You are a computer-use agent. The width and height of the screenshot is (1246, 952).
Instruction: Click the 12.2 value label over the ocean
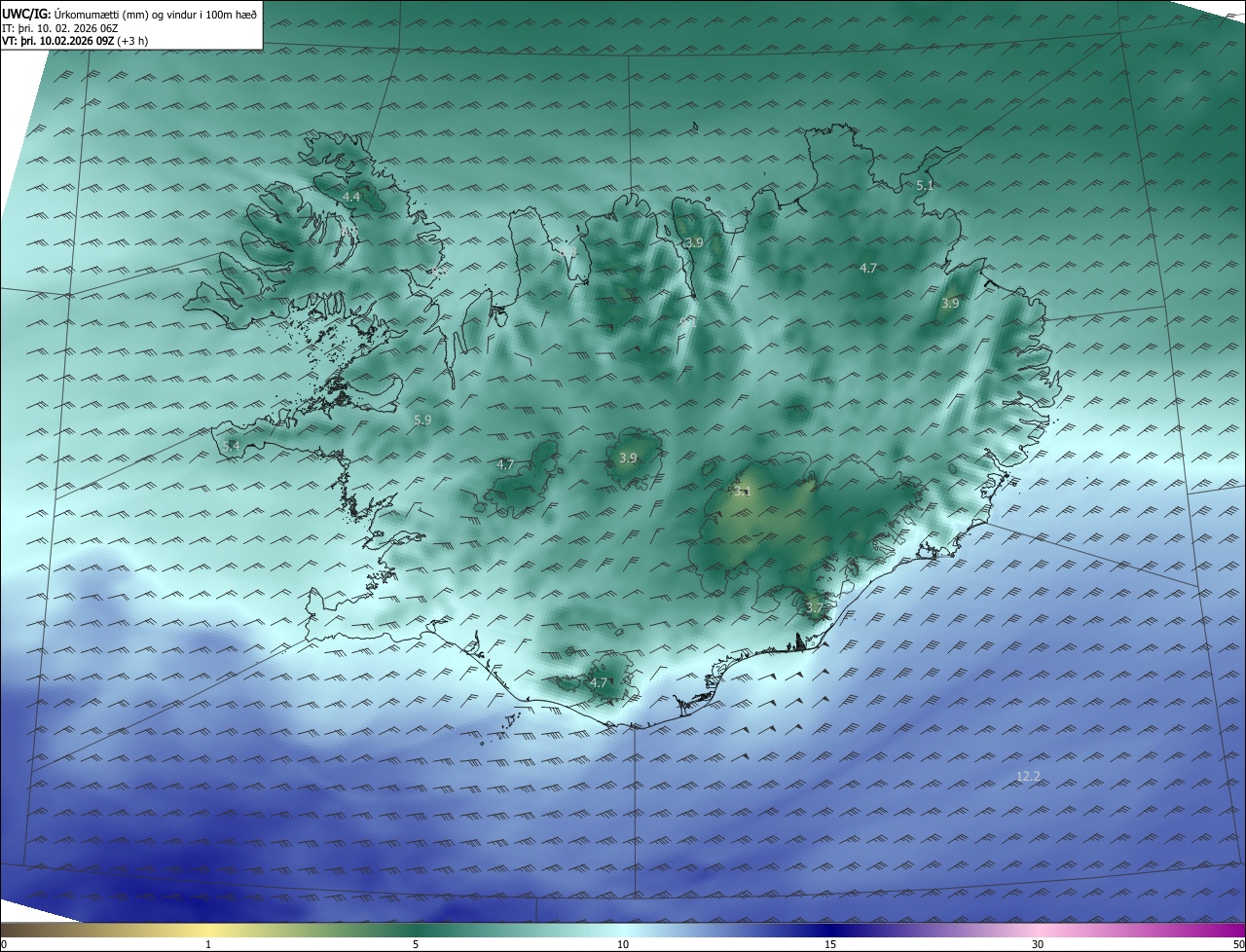1028,776
